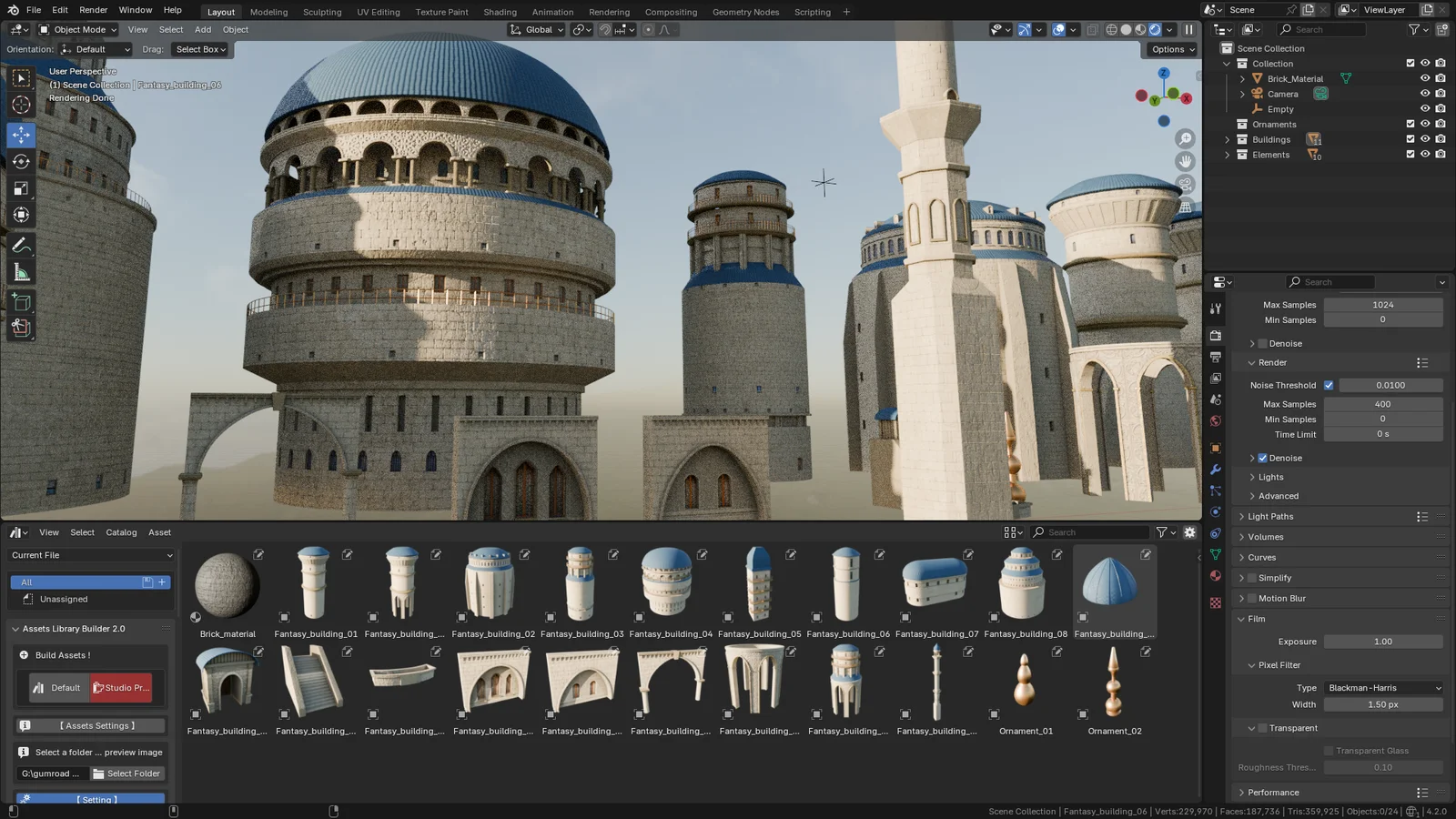
Task: Activate the Rotate tool
Action: pyautogui.click(x=21, y=161)
